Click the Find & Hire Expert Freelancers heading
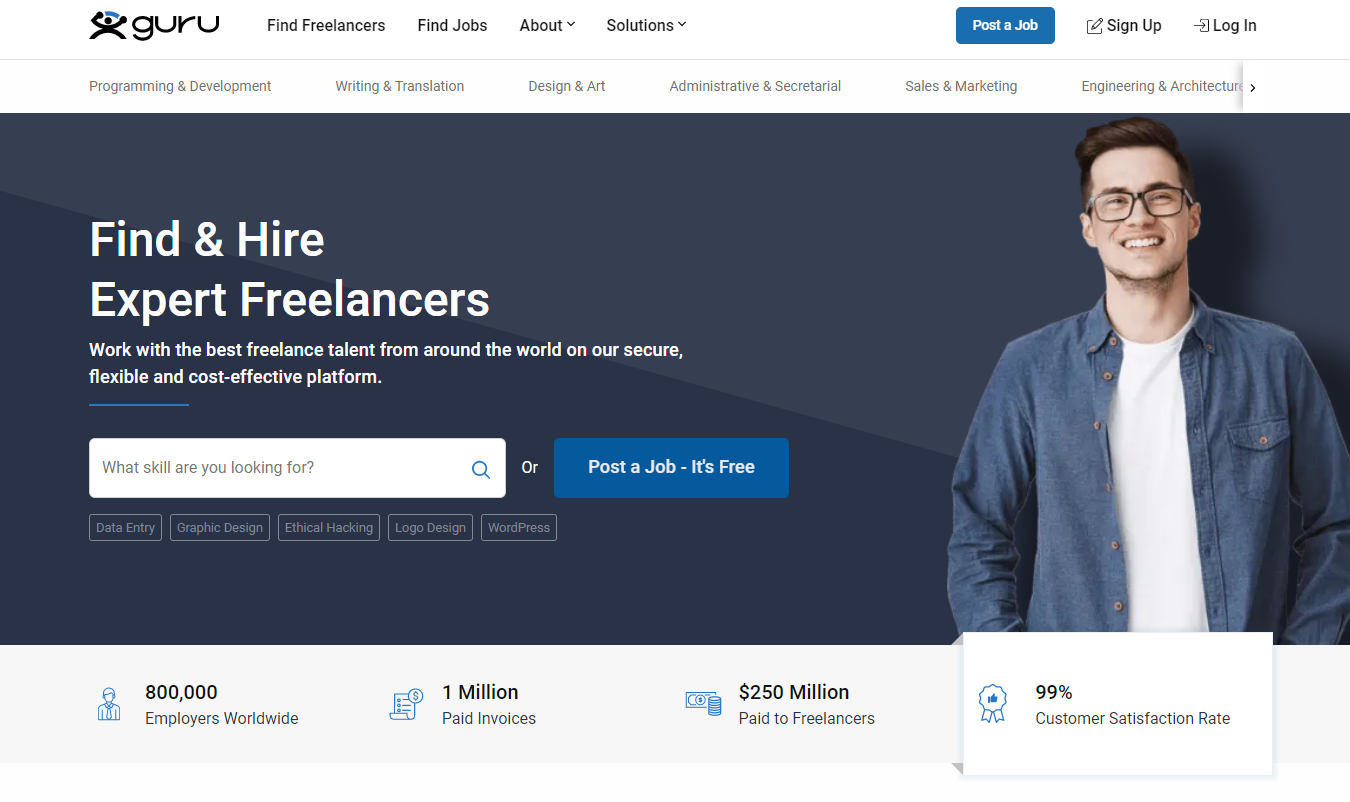This screenshot has width=1350, height=802. 290,269
